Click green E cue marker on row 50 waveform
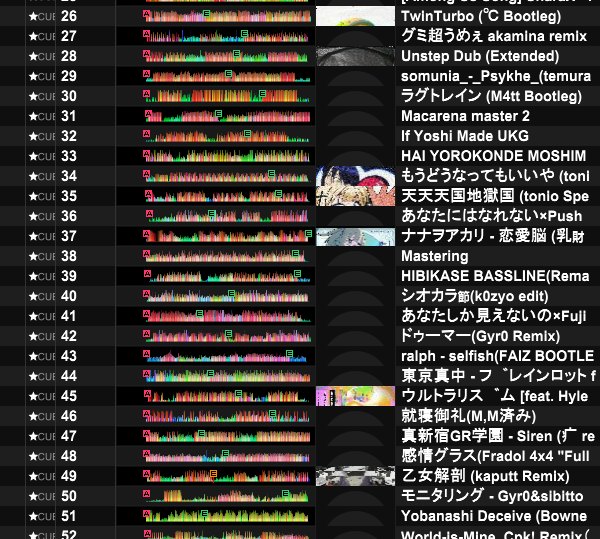The image size is (600, 539). (285, 493)
